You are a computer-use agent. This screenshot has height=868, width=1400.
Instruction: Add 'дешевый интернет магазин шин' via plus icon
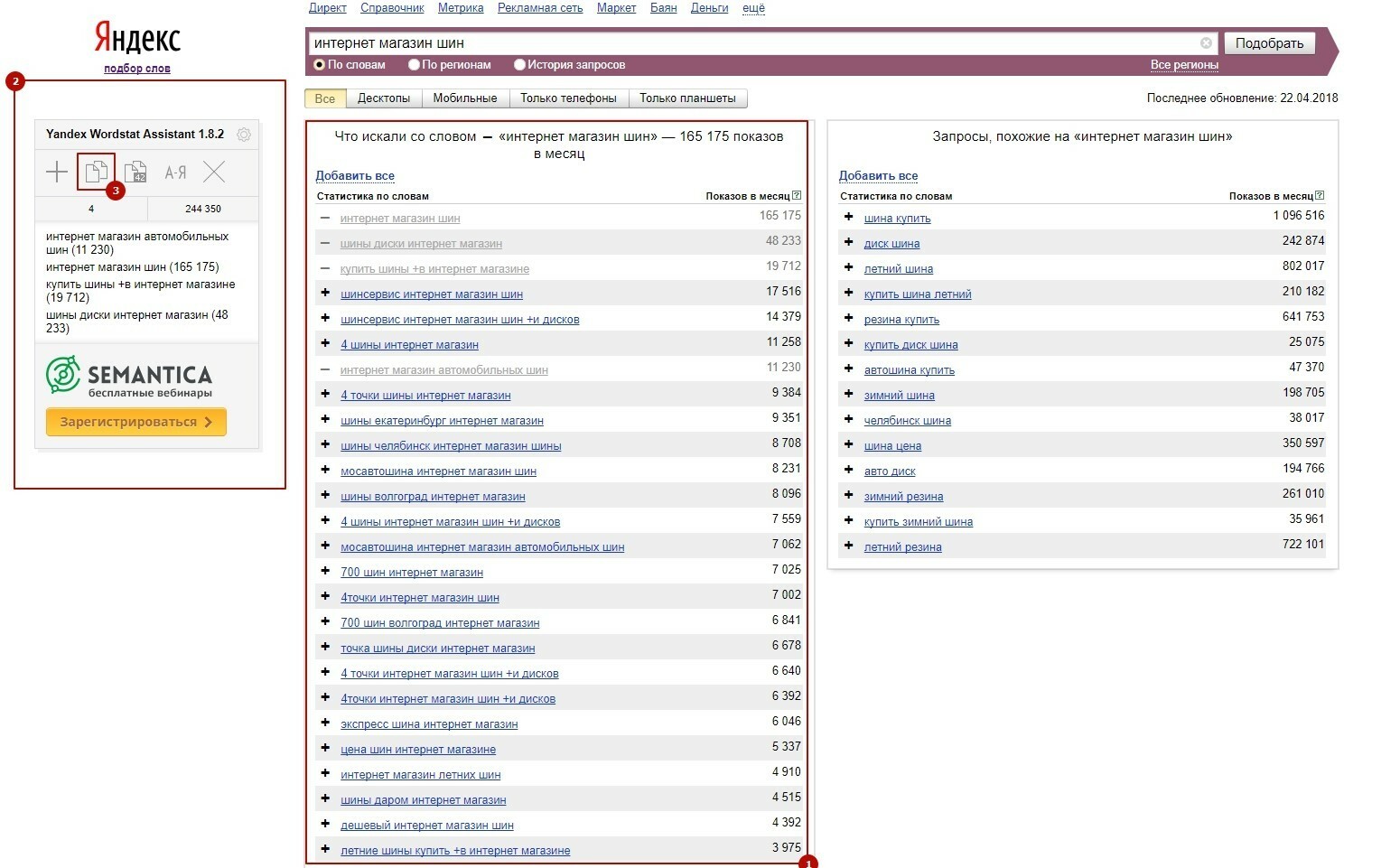(x=325, y=824)
